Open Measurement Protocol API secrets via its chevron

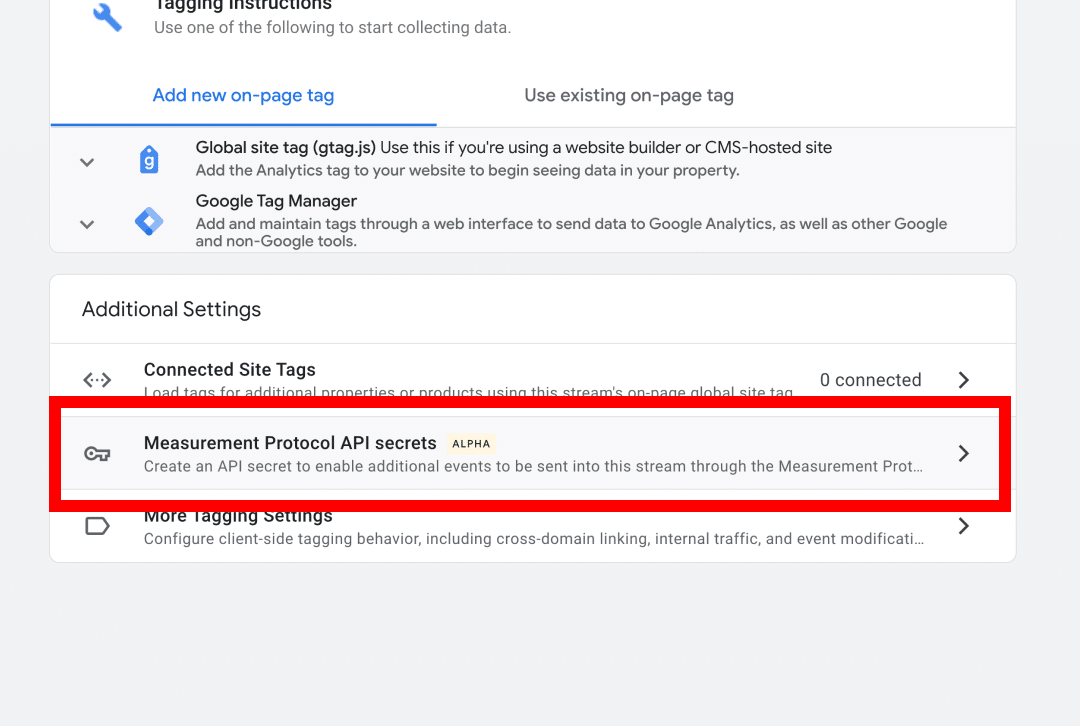point(963,453)
